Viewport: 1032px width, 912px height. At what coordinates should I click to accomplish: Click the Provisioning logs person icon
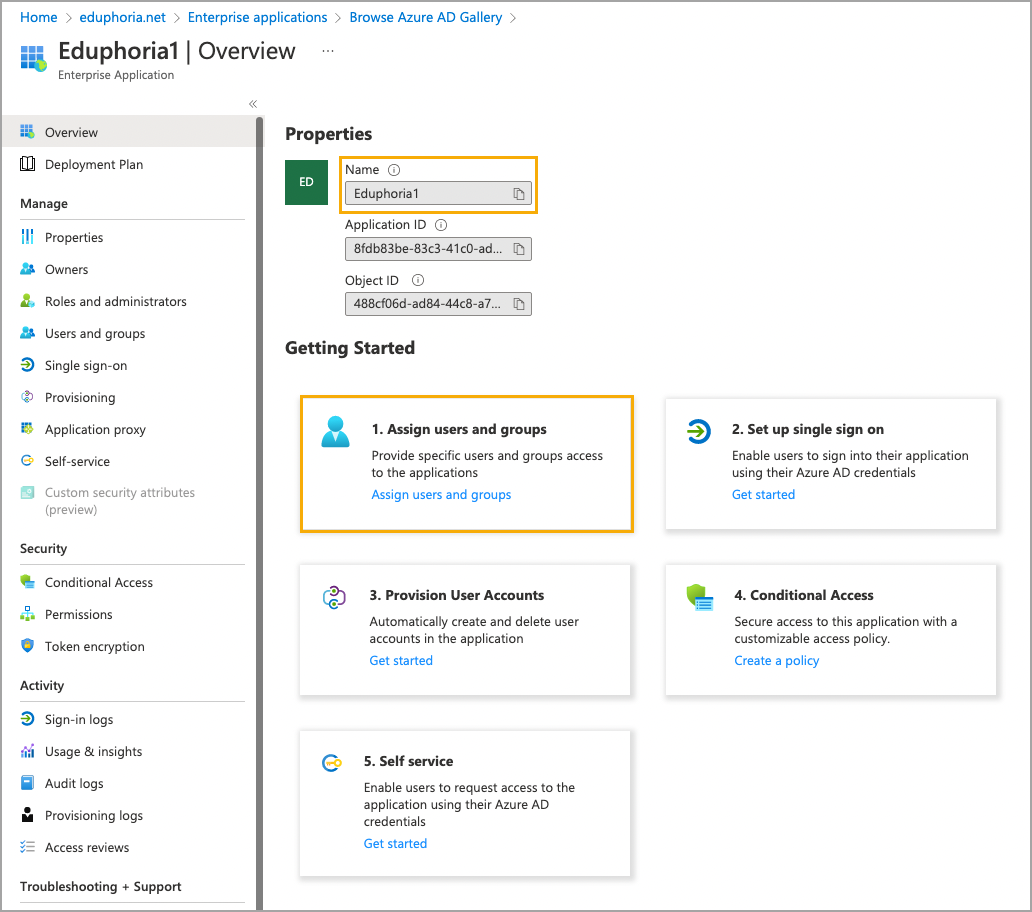click(27, 815)
